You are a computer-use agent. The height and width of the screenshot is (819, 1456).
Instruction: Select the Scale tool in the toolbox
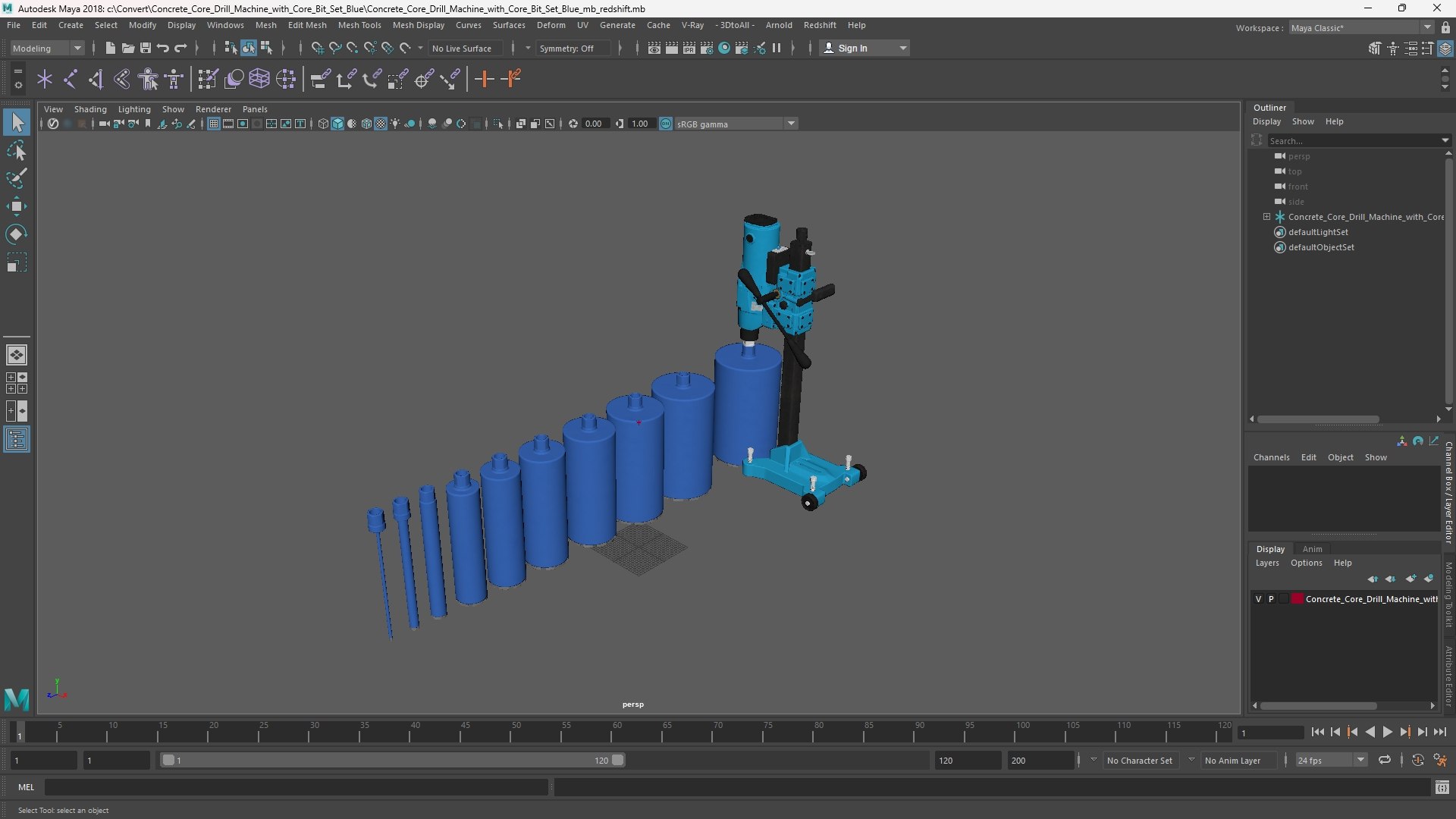point(16,262)
